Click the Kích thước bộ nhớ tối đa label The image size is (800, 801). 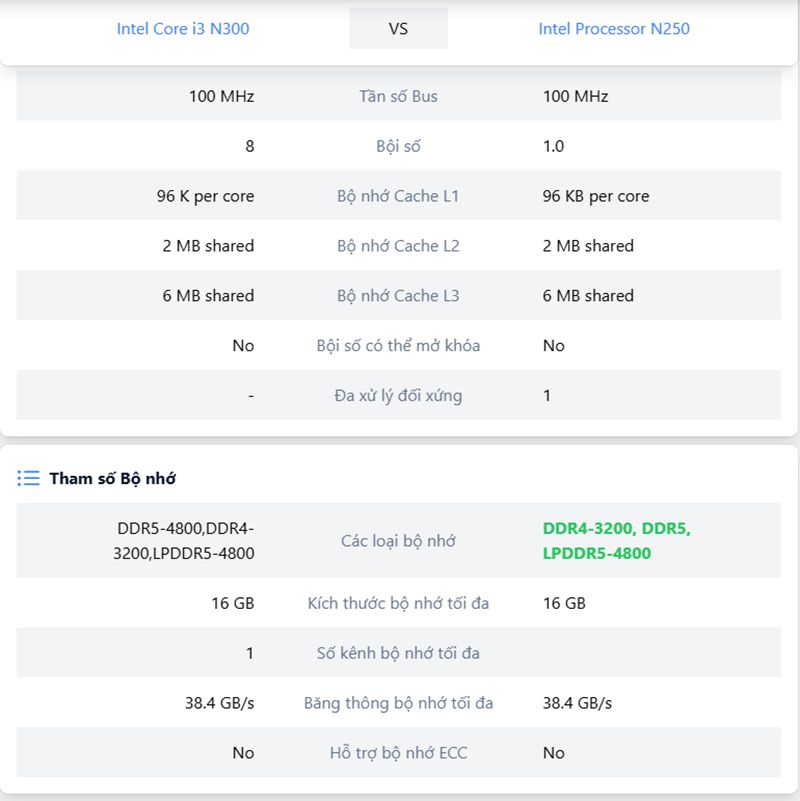pyautogui.click(x=398, y=603)
